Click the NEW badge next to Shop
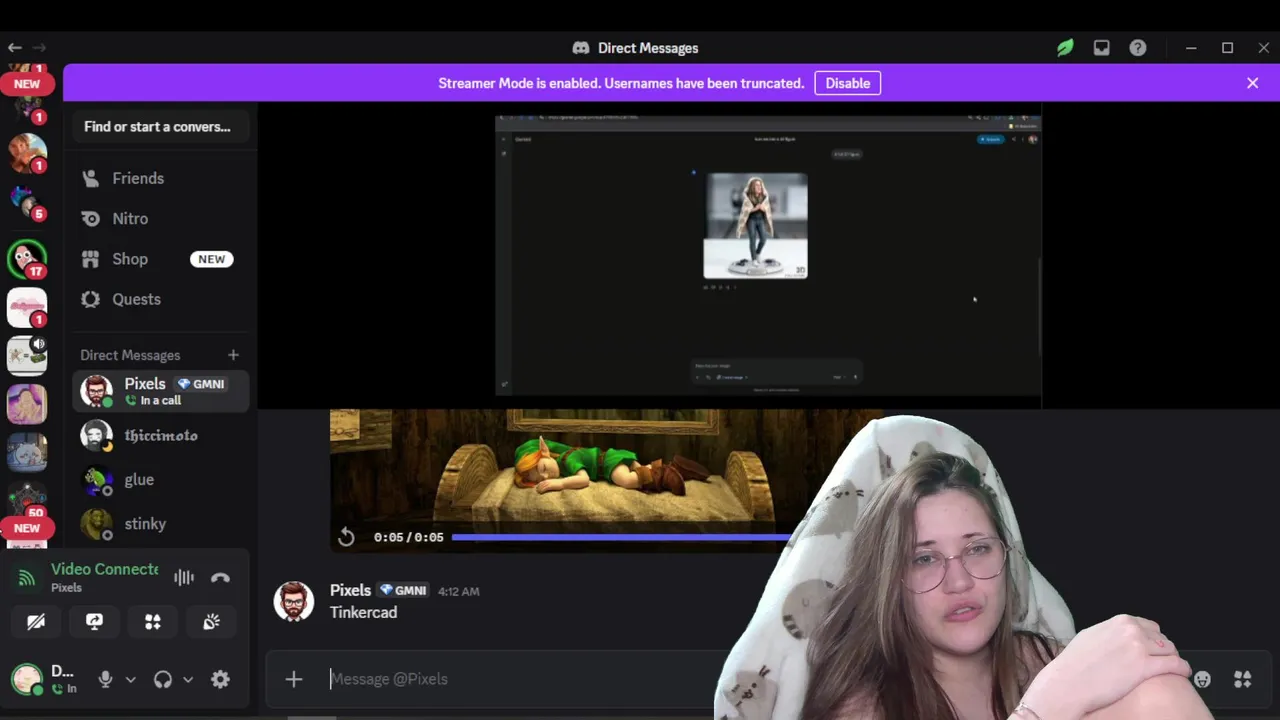This screenshot has width=1280, height=720. (211, 259)
